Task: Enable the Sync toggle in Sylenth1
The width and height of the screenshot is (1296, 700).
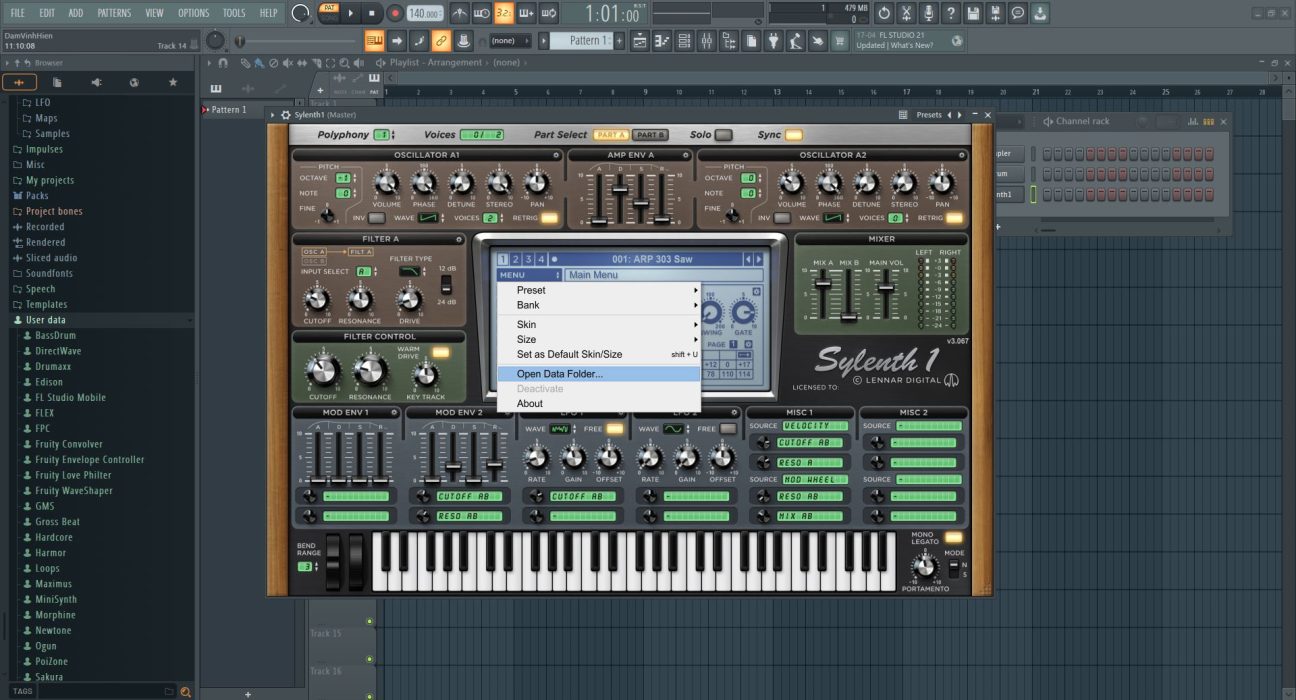Action: coord(793,135)
